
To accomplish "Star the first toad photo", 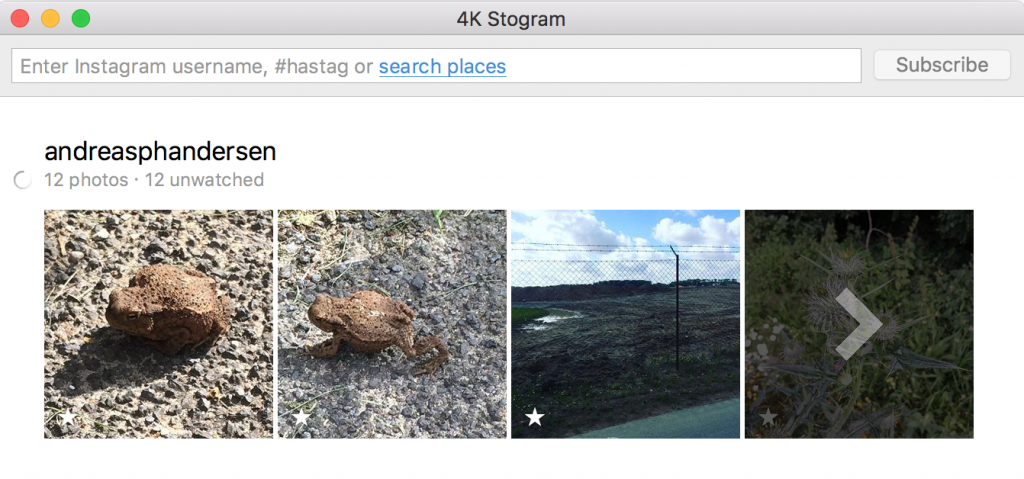I will pos(68,417).
